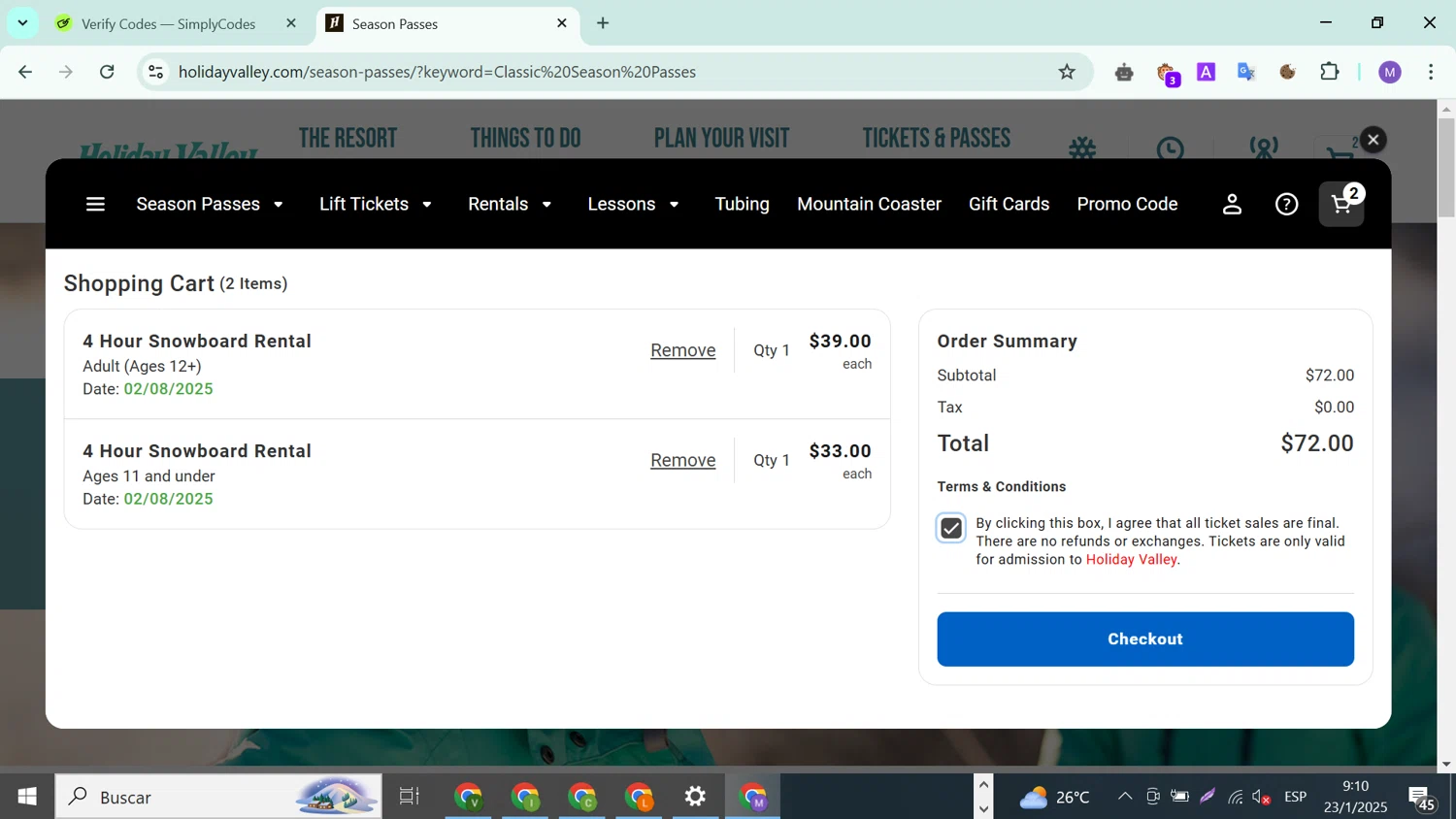The image size is (1456, 819).
Task: Remove the Adult snowboard rental
Action: click(x=682, y=350)
